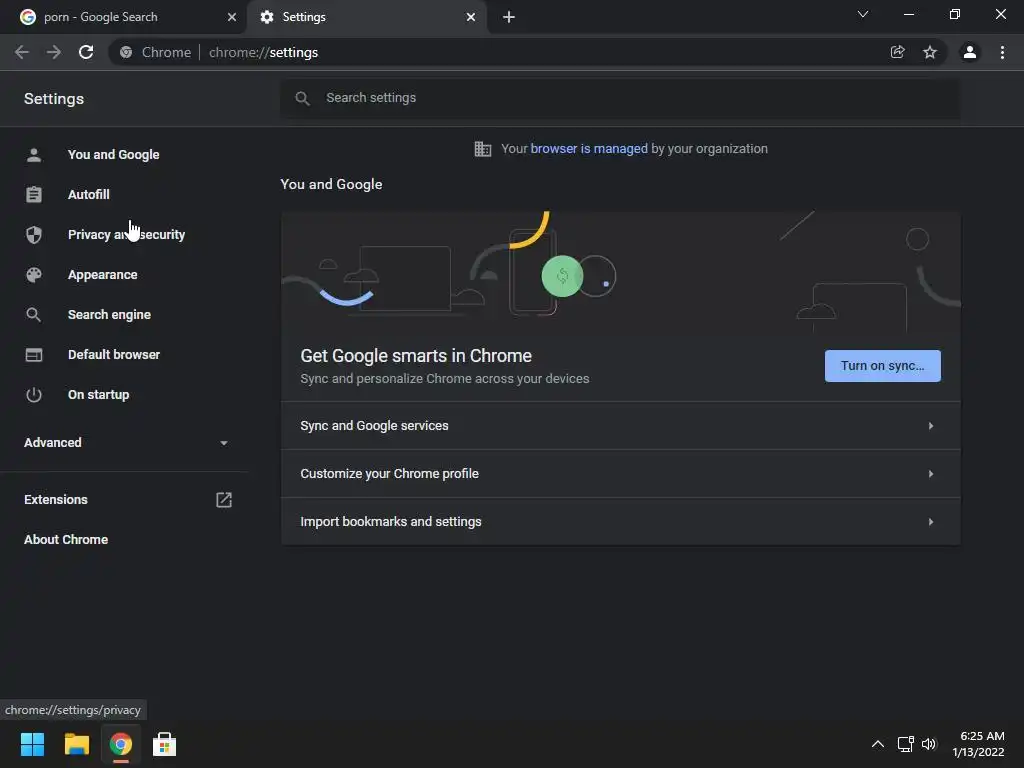Open Default browser settings

click(x=114, y=355)
